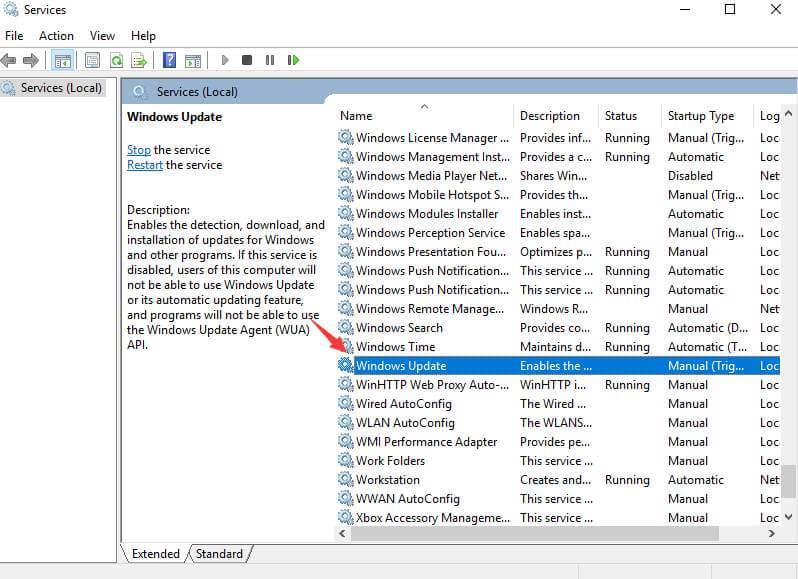Viewport: 798px width, 579px height.
Task: Click the horizontal scrollbar left arrow
Action: [343, 533]
